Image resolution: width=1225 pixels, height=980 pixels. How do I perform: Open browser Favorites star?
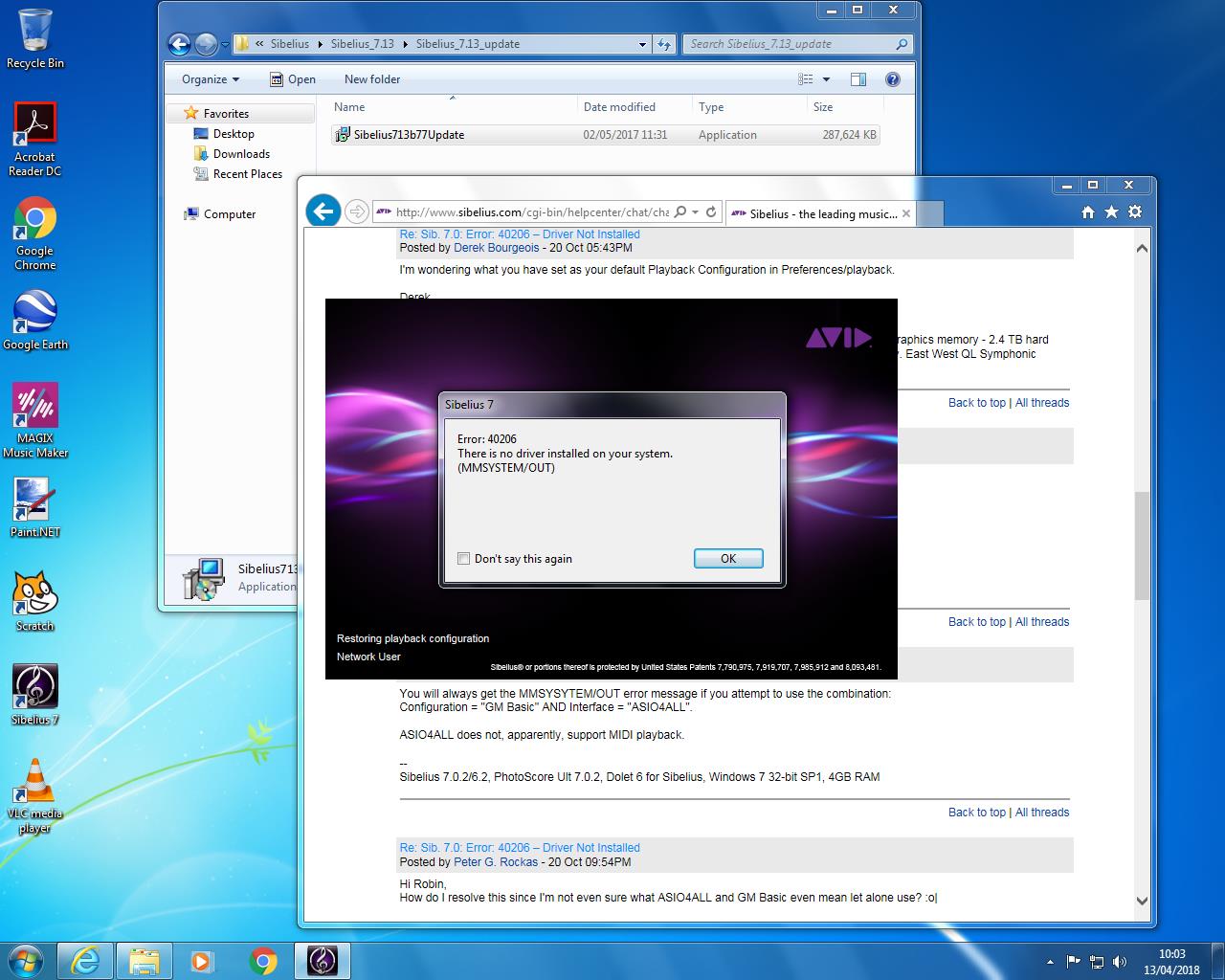pyautogui.click(x=1111, y=212)
